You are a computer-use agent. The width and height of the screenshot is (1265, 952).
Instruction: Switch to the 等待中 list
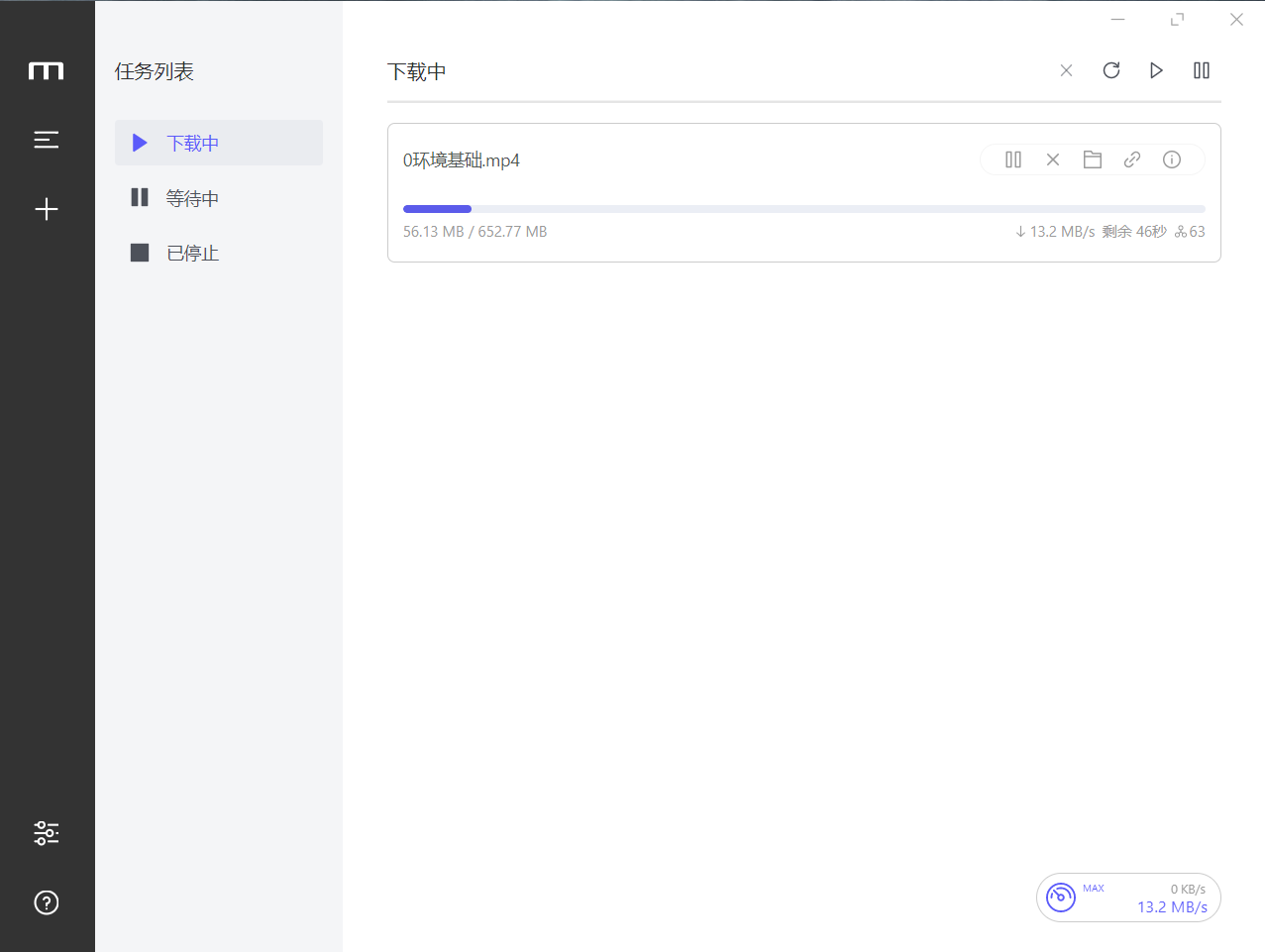tap(192, 198)
